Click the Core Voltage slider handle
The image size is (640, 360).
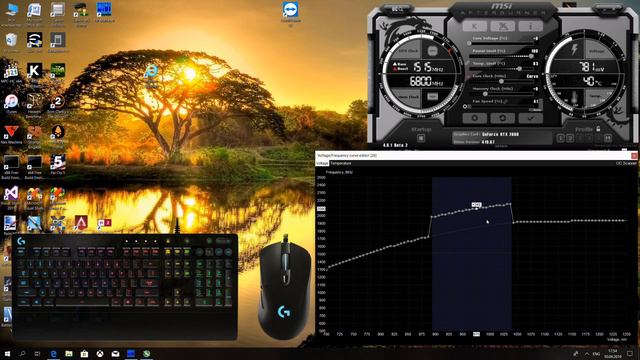pos(469,44)
